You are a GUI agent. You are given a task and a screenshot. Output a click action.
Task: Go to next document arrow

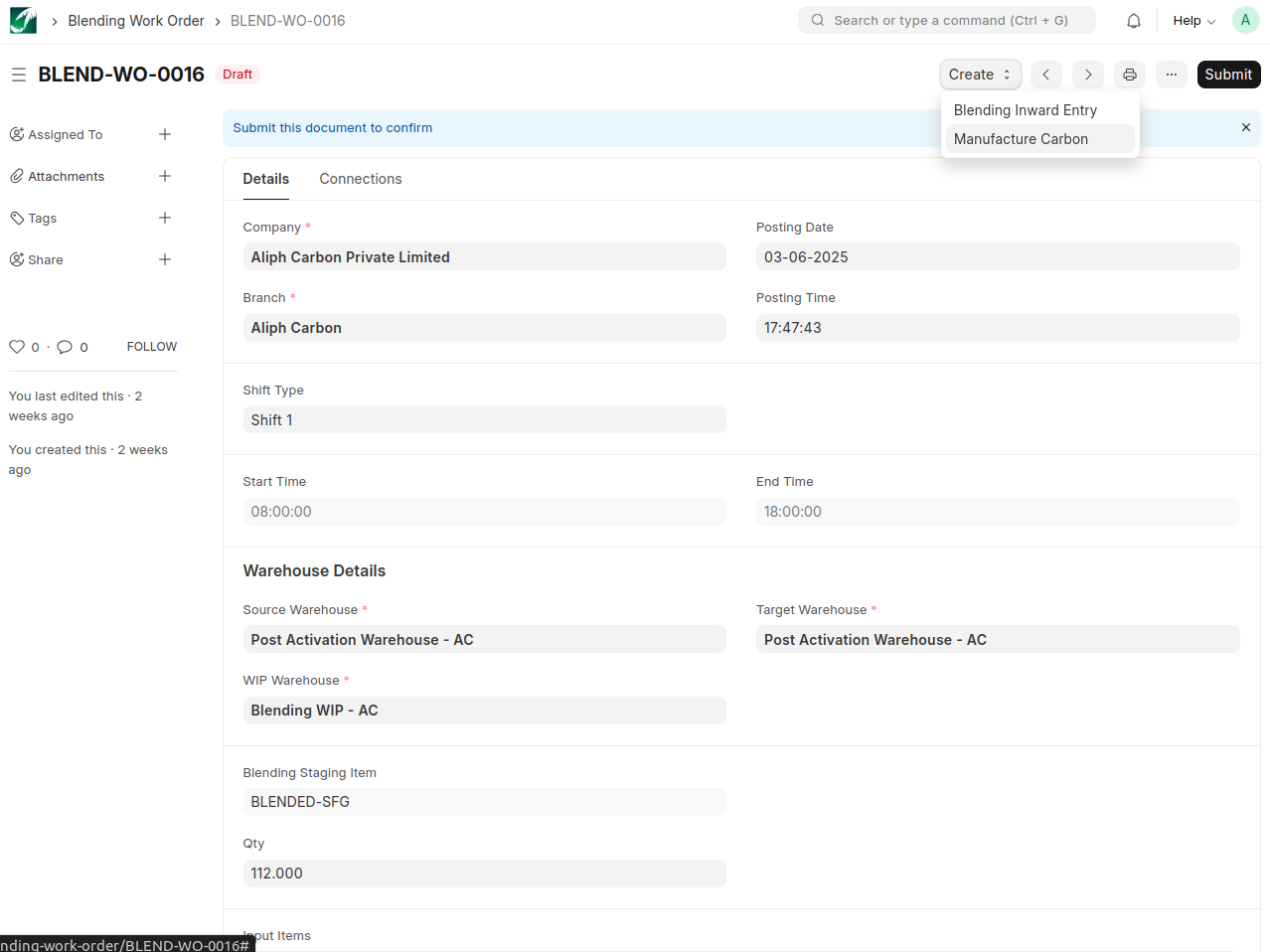coord(1088,75)
